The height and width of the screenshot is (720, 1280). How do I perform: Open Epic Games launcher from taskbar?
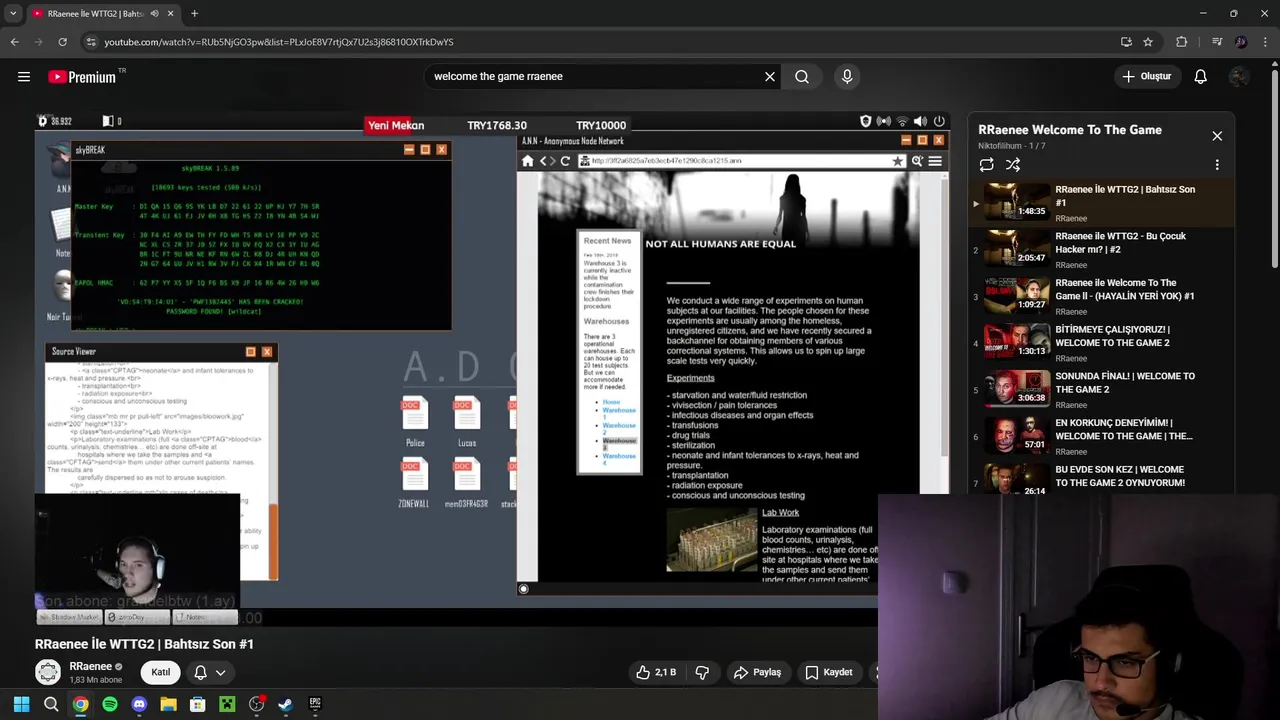click(315, 704)
